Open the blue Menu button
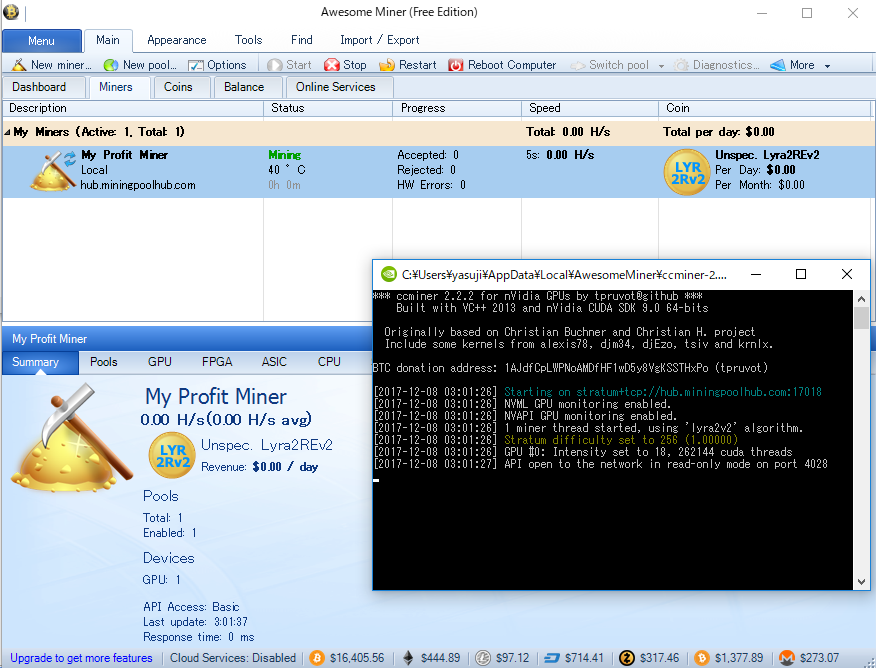This screenshot has width=876, height=668. pos(42,41)
